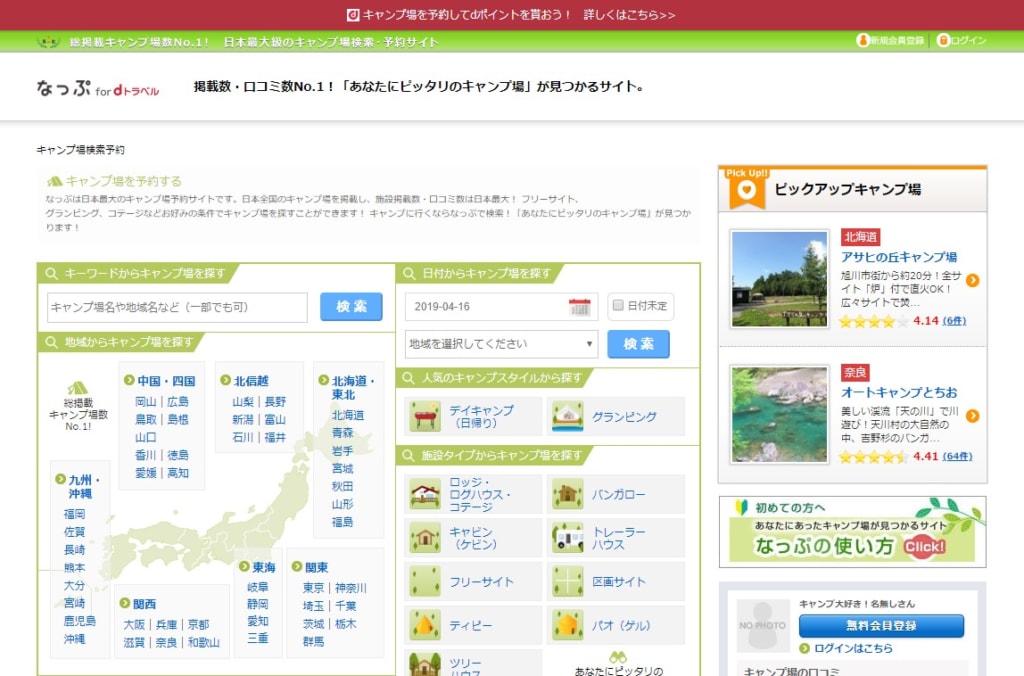Click the Lodge/Log house icon
Image resolution: width=1024 pixels, height=676 pixels.
pyautogui.click(x=425, y=494)
